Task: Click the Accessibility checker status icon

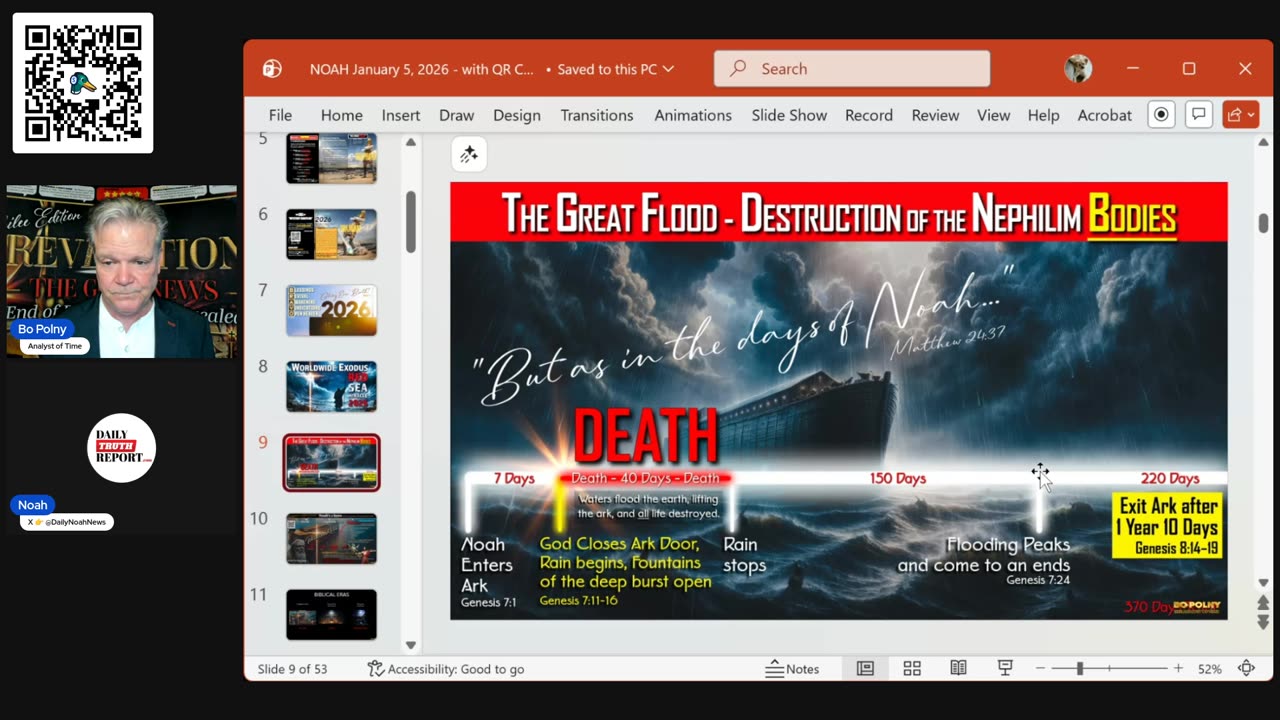Action: click(x=376, y=669)
